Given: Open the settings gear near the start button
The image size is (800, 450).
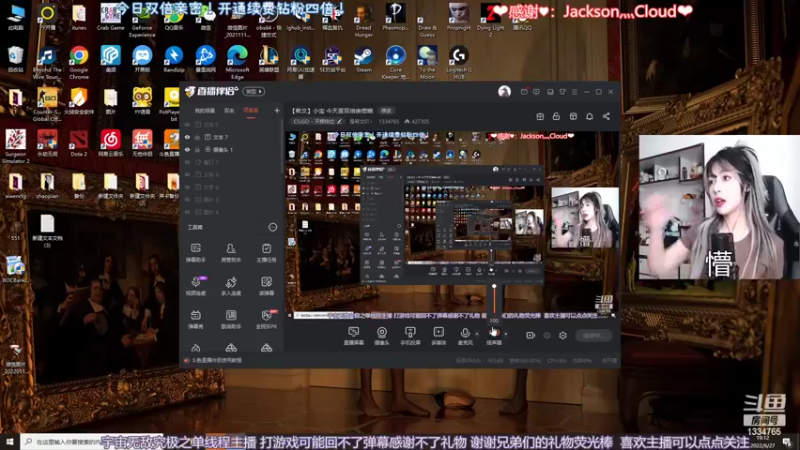Looking at the screenshot, I should coord(563,335).
